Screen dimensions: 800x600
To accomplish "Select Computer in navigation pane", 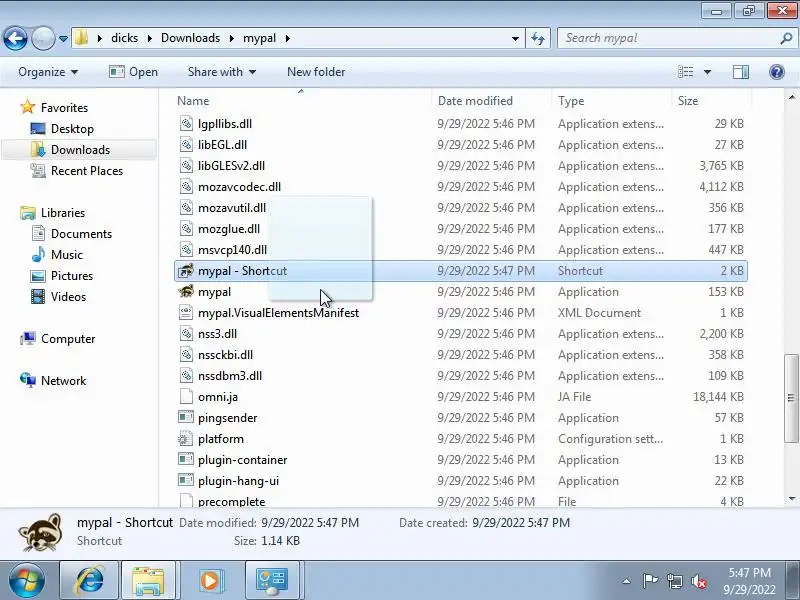I will (68, 339).
